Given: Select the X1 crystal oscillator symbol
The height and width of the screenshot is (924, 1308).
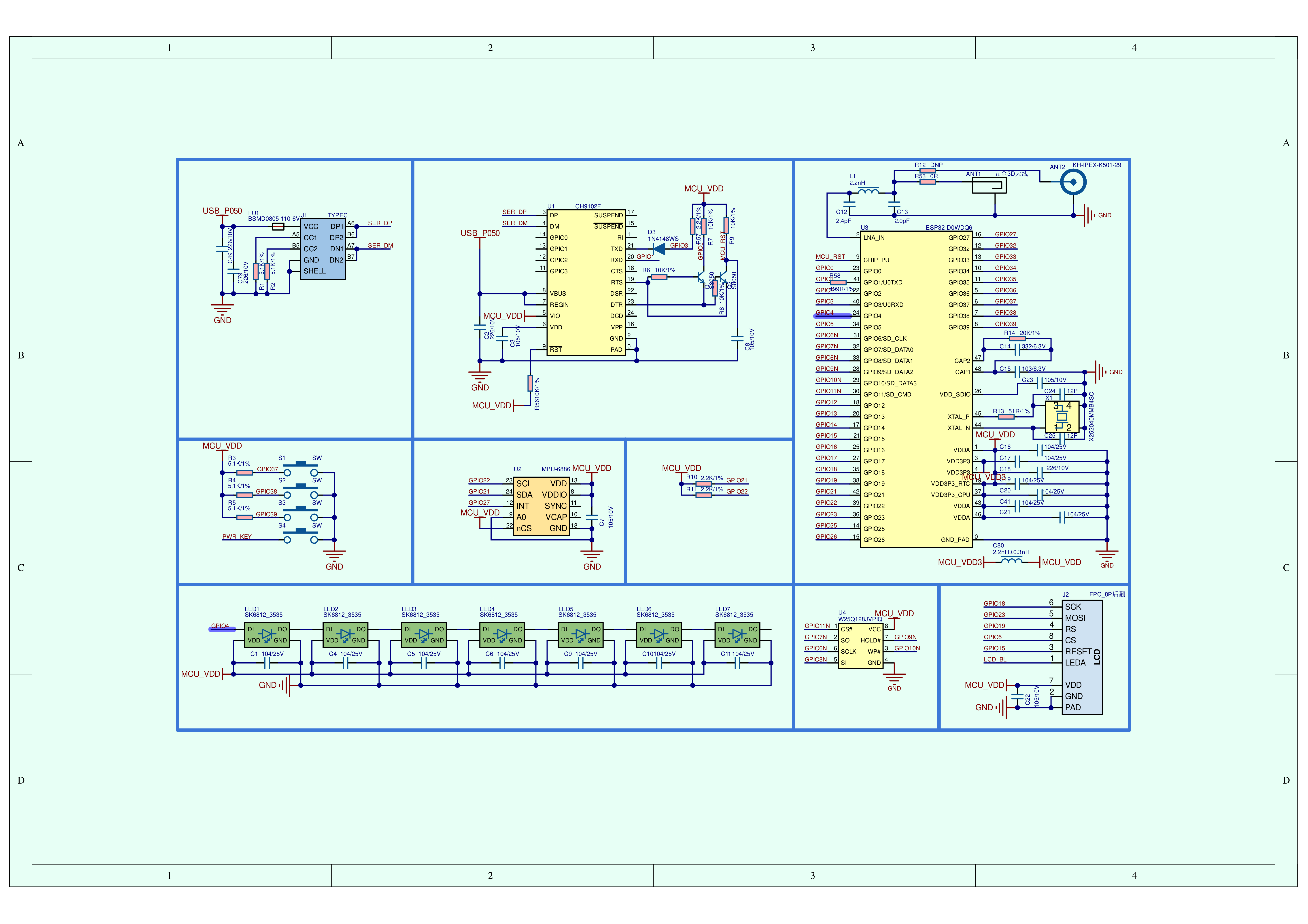Looking at the screenshot, I should (x=1062, y=417).
